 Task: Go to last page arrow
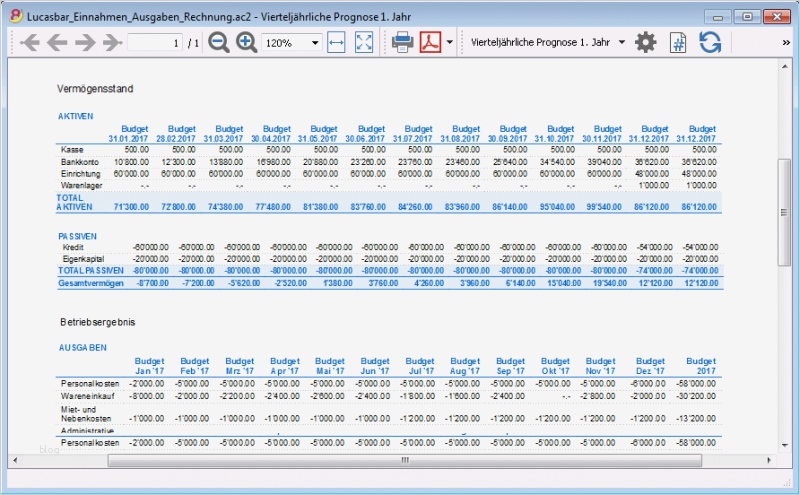[113, 42]
